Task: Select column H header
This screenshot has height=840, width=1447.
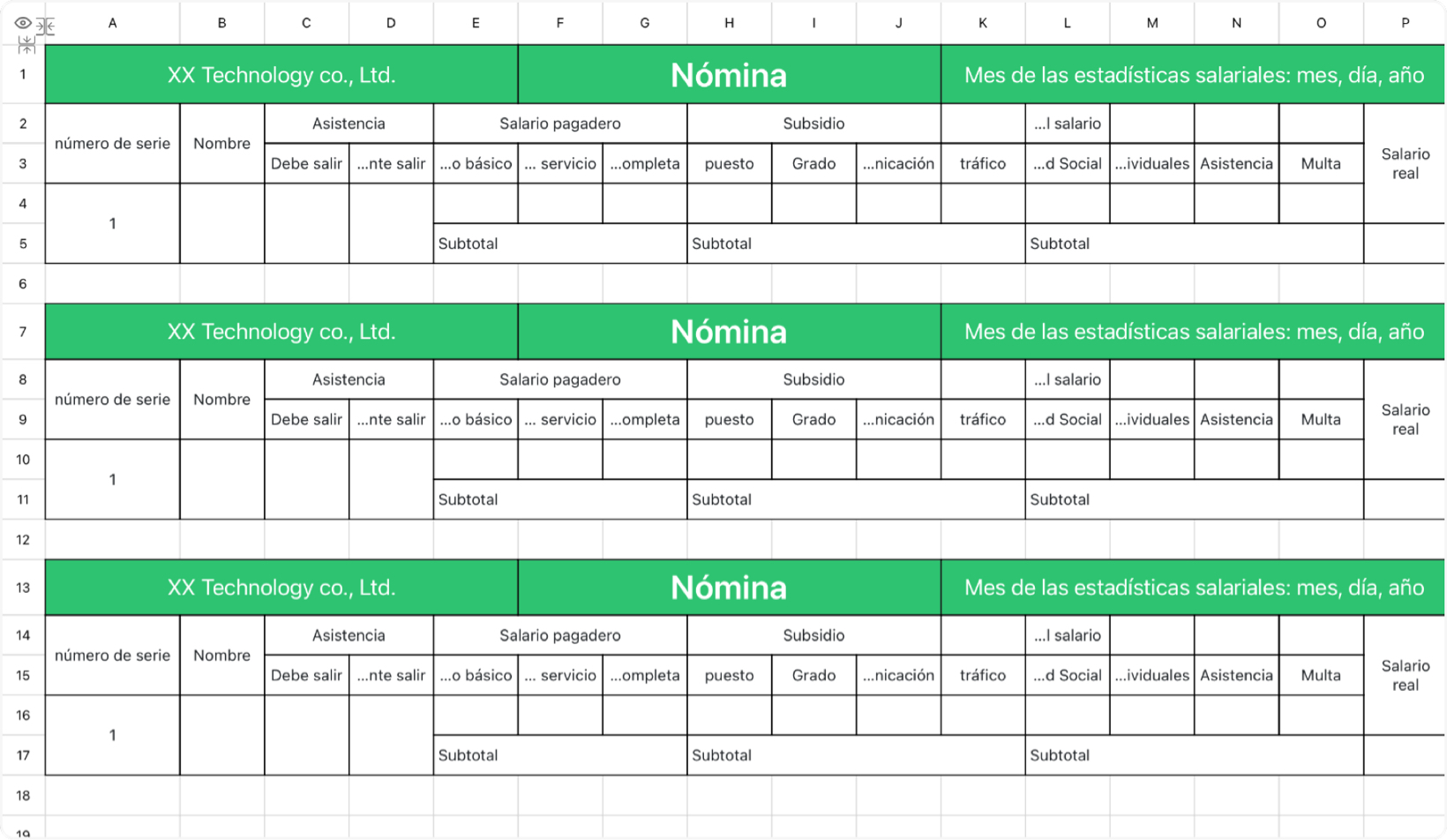Action: point(729,23)
